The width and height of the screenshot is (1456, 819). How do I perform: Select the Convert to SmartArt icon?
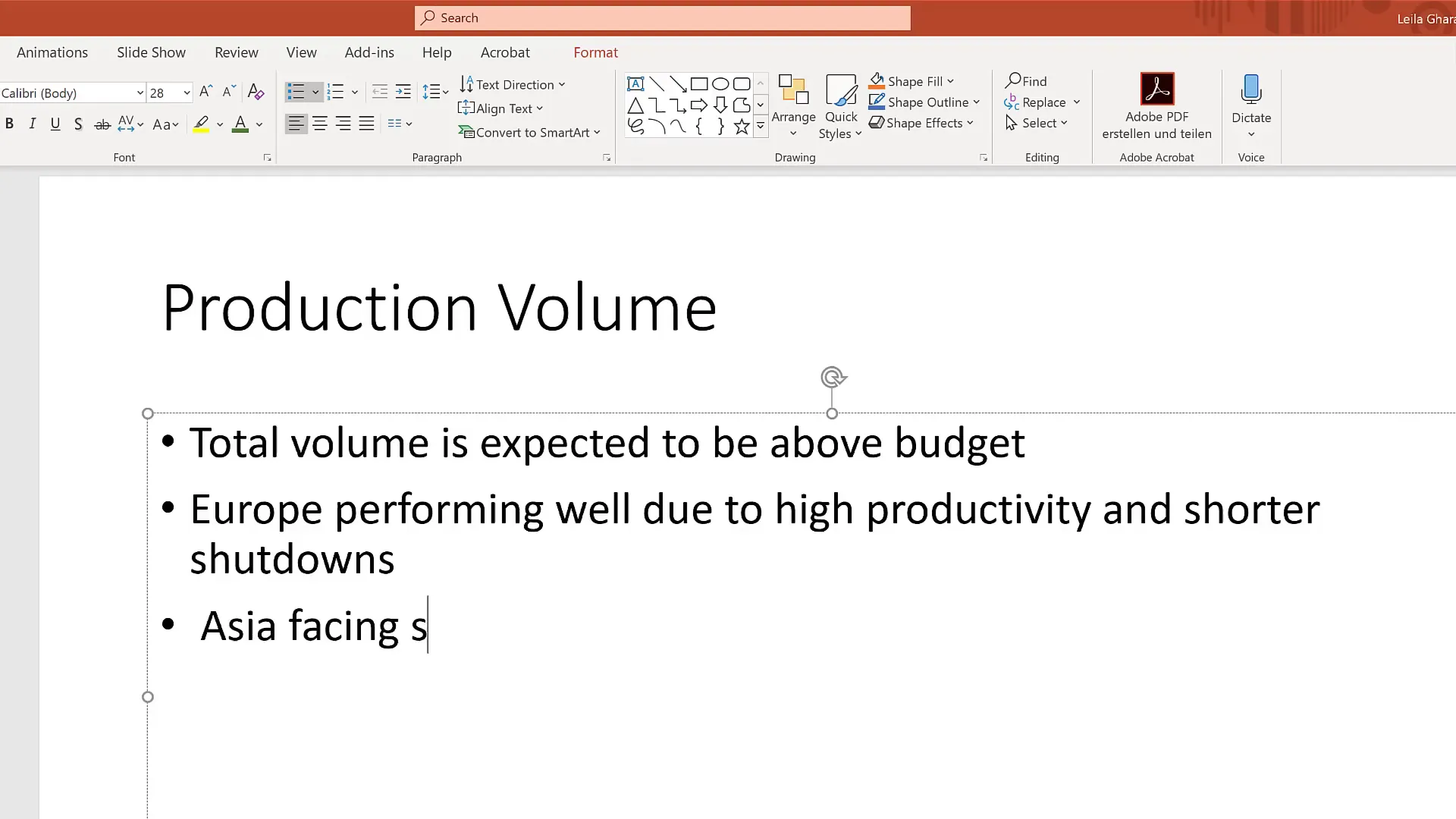coord(529,132)
